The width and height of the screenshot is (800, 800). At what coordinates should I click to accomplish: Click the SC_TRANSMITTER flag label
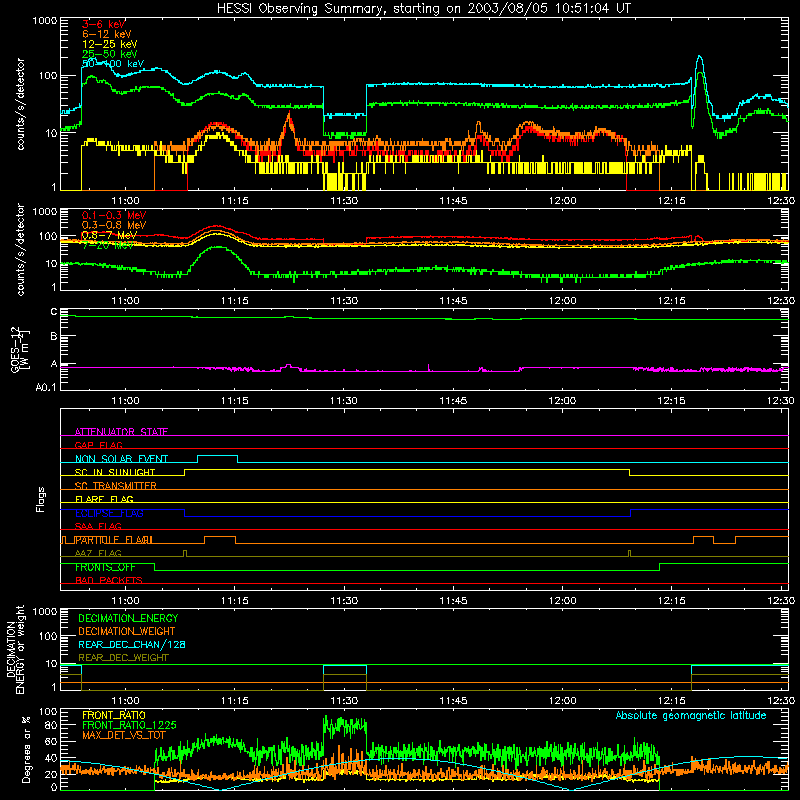coord(115,486)
